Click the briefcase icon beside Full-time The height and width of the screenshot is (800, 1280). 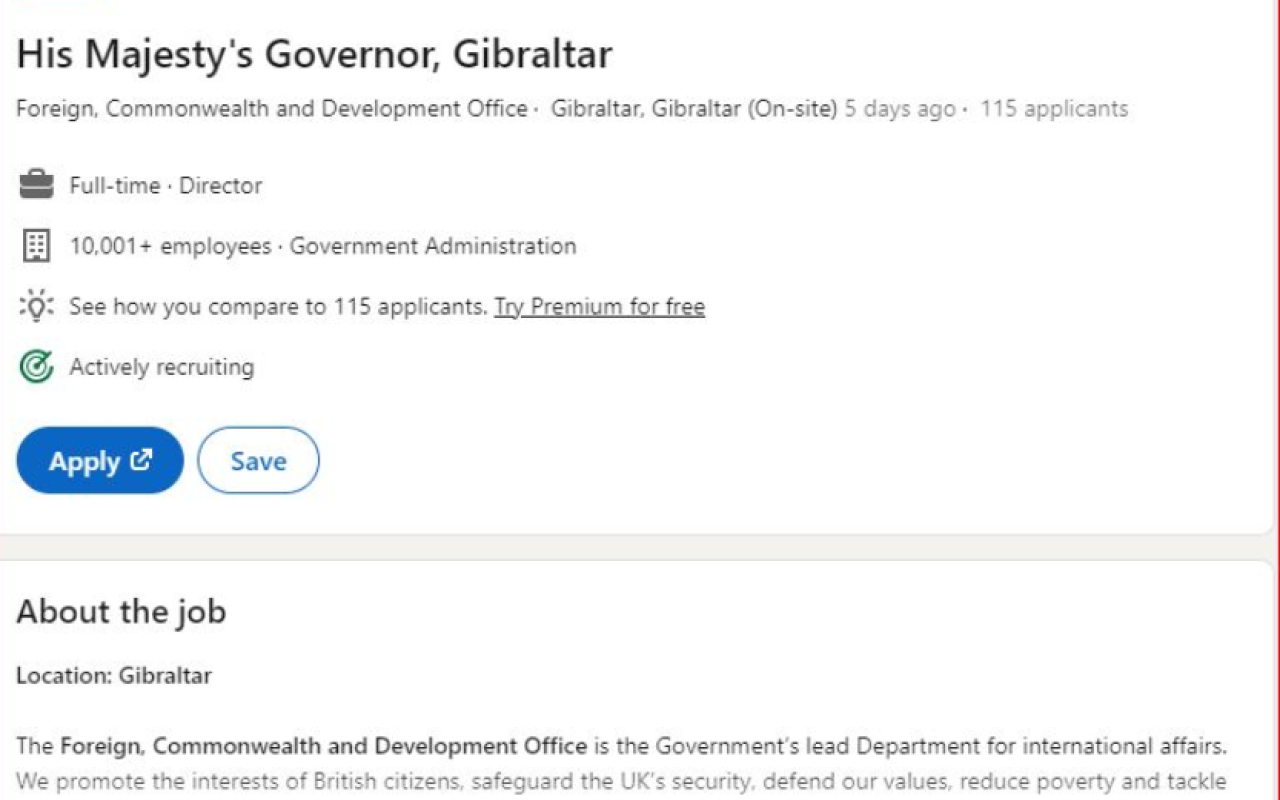tap(36, 185)
